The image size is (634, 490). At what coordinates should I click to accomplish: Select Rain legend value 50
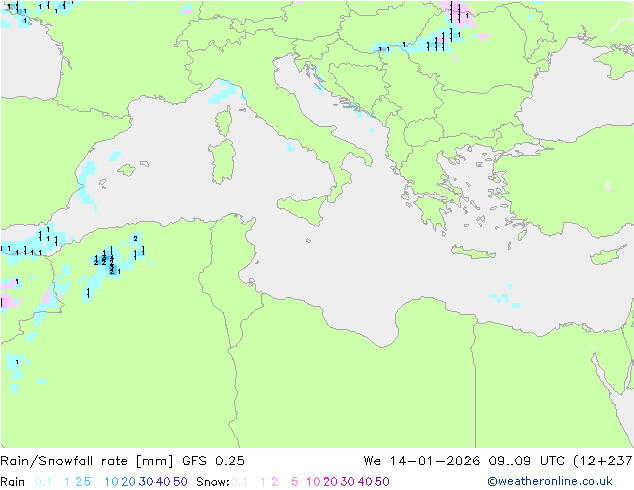(180, 482)
